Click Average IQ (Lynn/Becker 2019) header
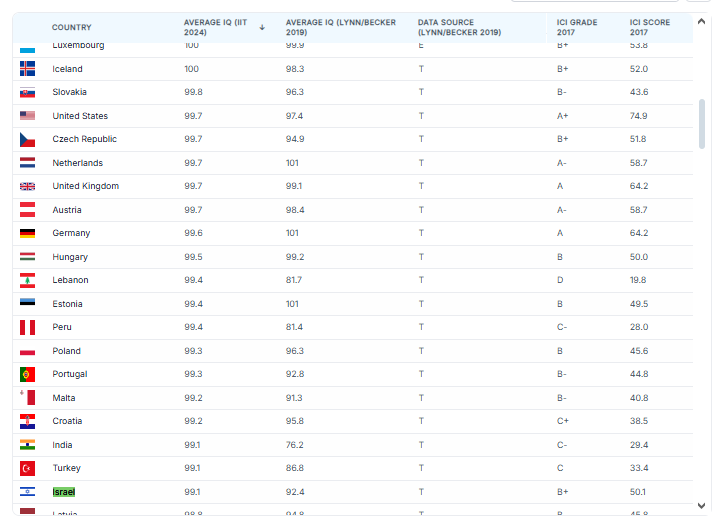The width and height of the screenshot is (727, 525). click(341, 27)
